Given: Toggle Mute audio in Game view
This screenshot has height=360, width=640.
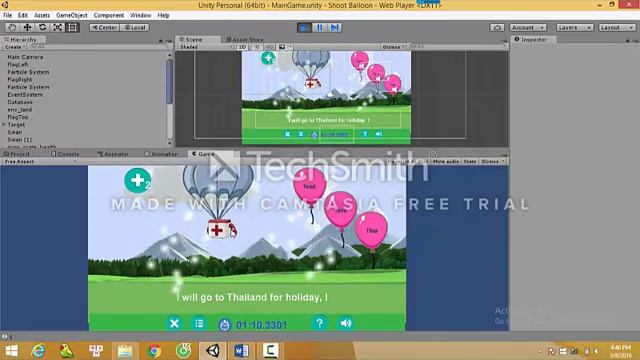Looking at the screenshot, I should click(446, 162).
